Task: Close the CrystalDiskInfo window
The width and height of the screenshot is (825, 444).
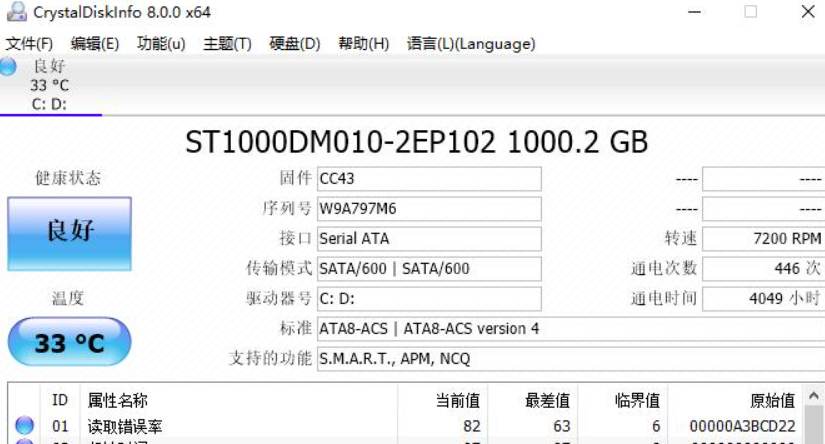Action: [x=808, y=12]
